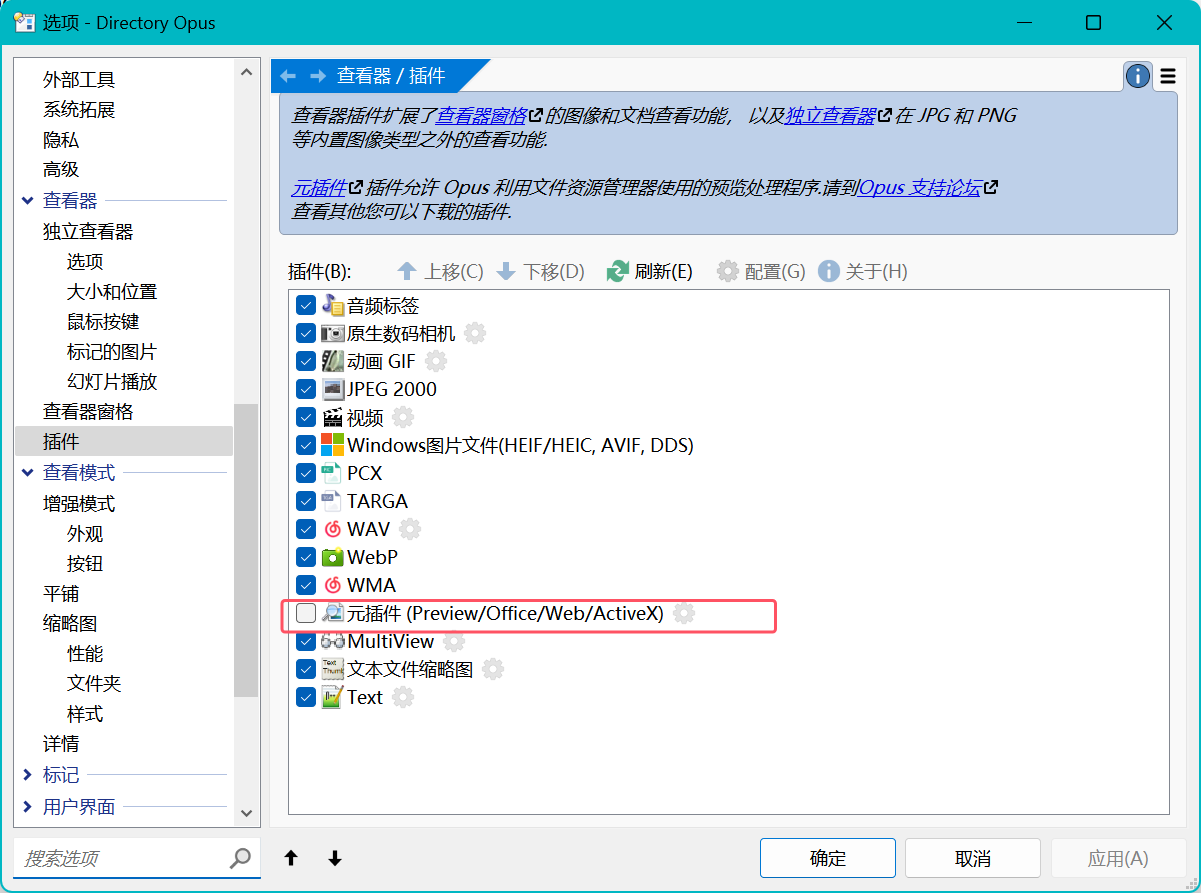Open the 元插件 hyperlink in the description
The image size is (1201, 893).
[x=319, y=188]
